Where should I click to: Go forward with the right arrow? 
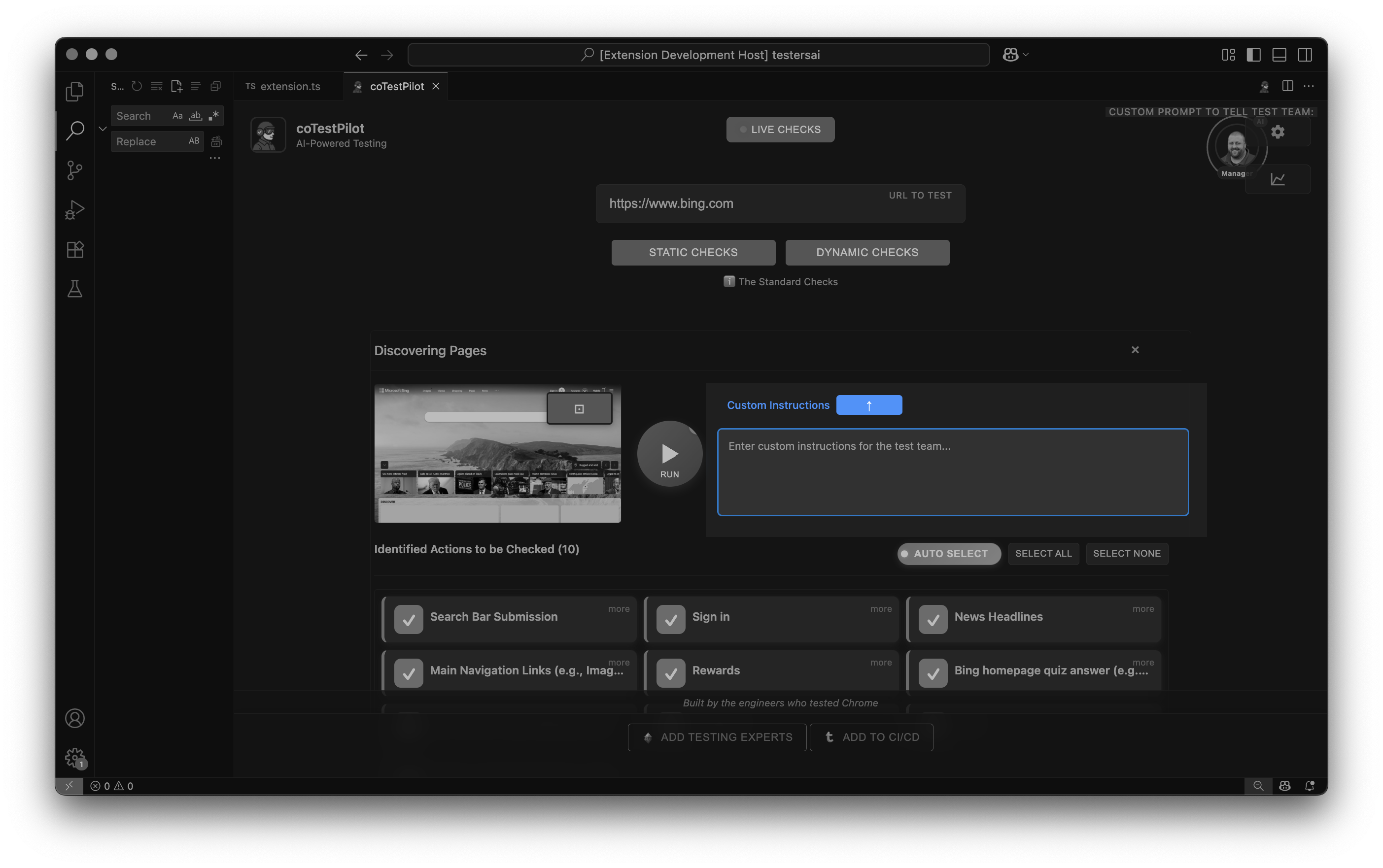tap(387, 55)
